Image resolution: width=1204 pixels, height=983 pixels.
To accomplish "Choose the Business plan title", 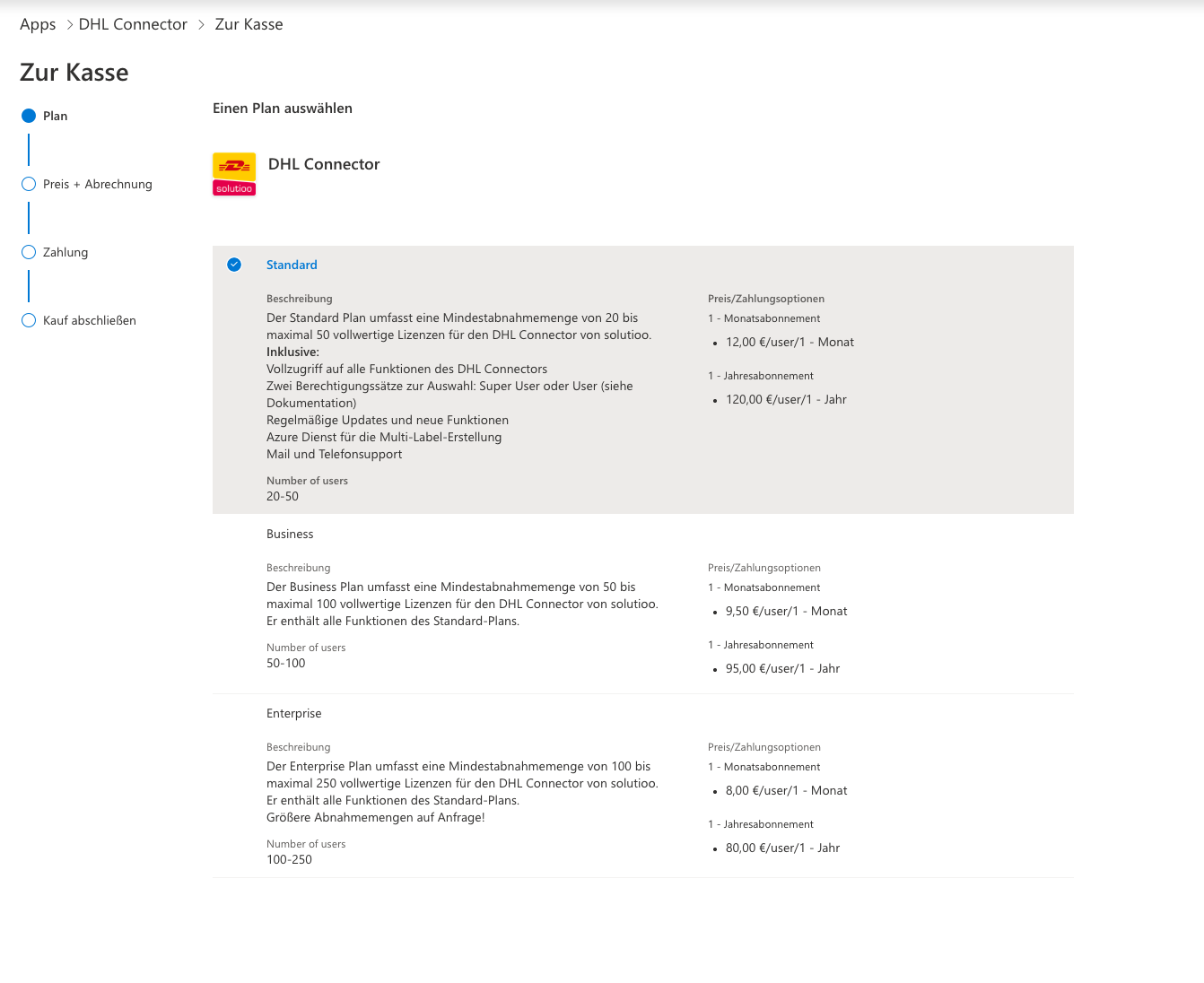I will click(x=290, y=534).
